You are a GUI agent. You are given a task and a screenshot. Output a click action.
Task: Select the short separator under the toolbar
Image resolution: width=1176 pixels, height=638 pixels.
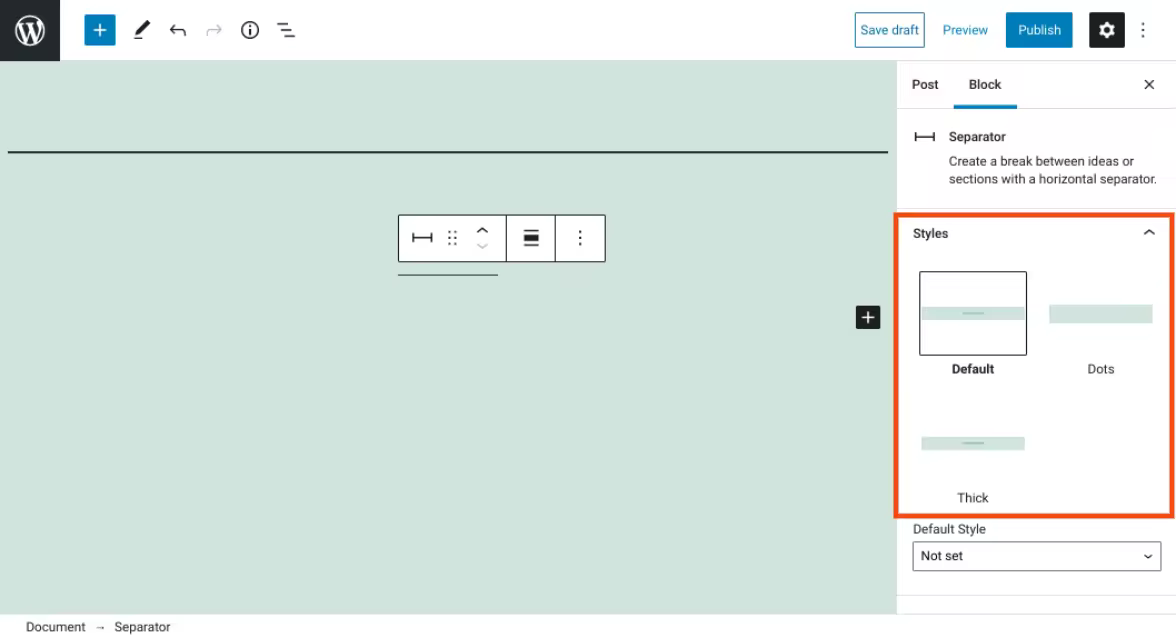(x=448, y=275)
